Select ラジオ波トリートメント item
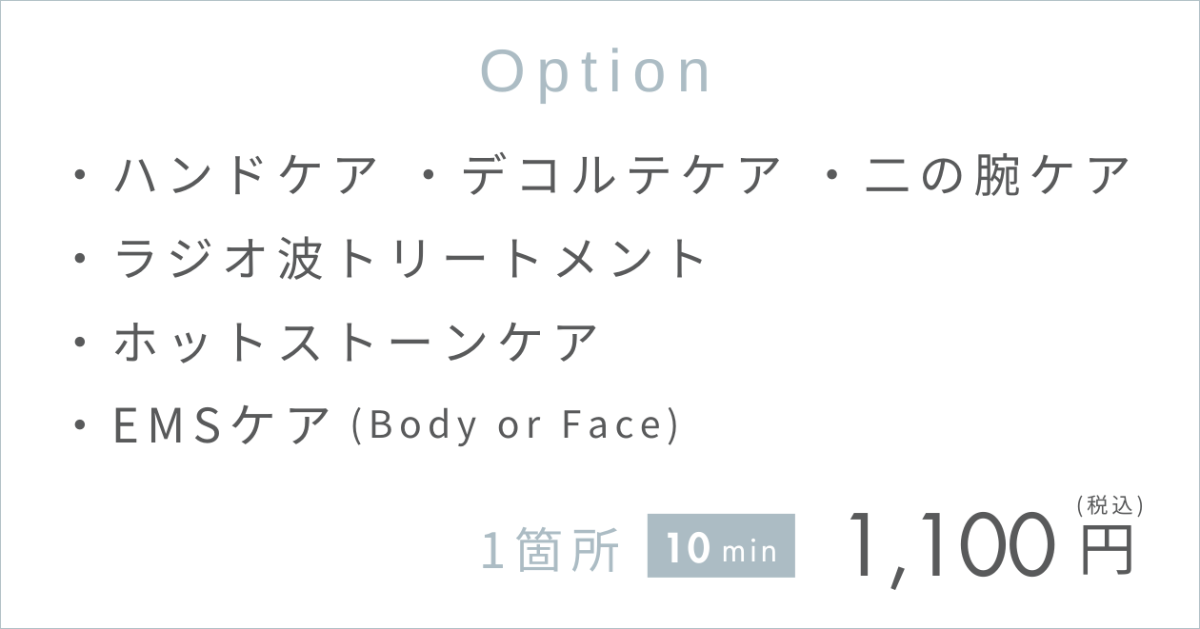 [x=410, y=260]
